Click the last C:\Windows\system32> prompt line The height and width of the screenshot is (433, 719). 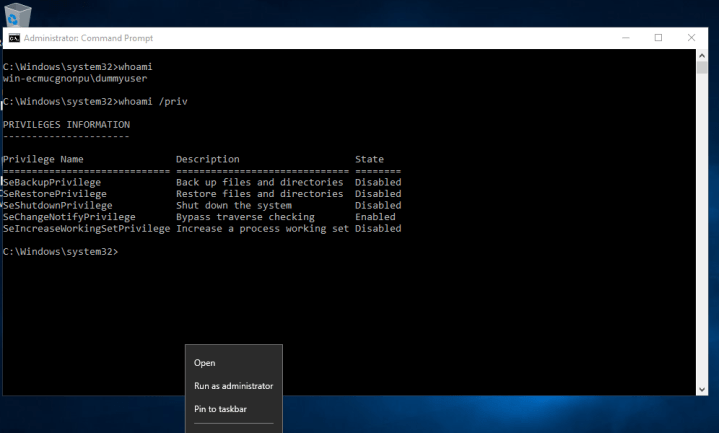[x=60, y=251]
